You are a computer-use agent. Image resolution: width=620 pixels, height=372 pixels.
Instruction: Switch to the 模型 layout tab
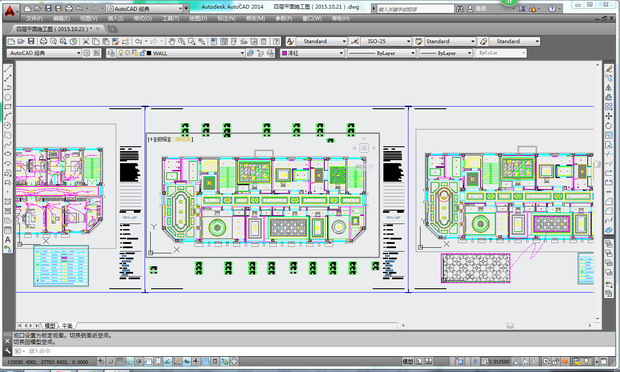coord(50,326)
